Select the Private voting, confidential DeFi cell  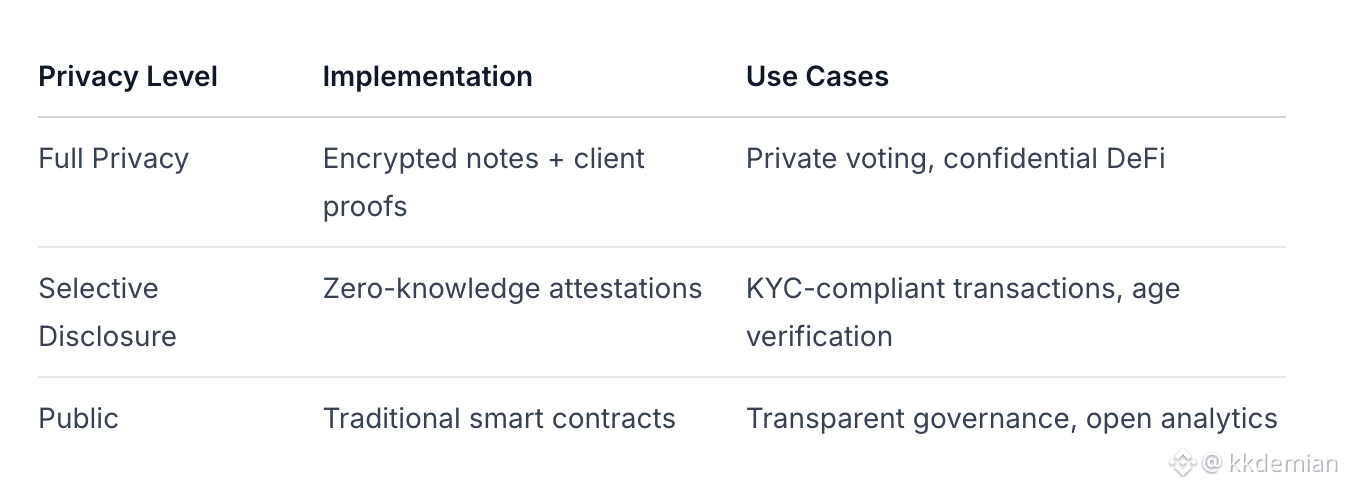(955, 159)
